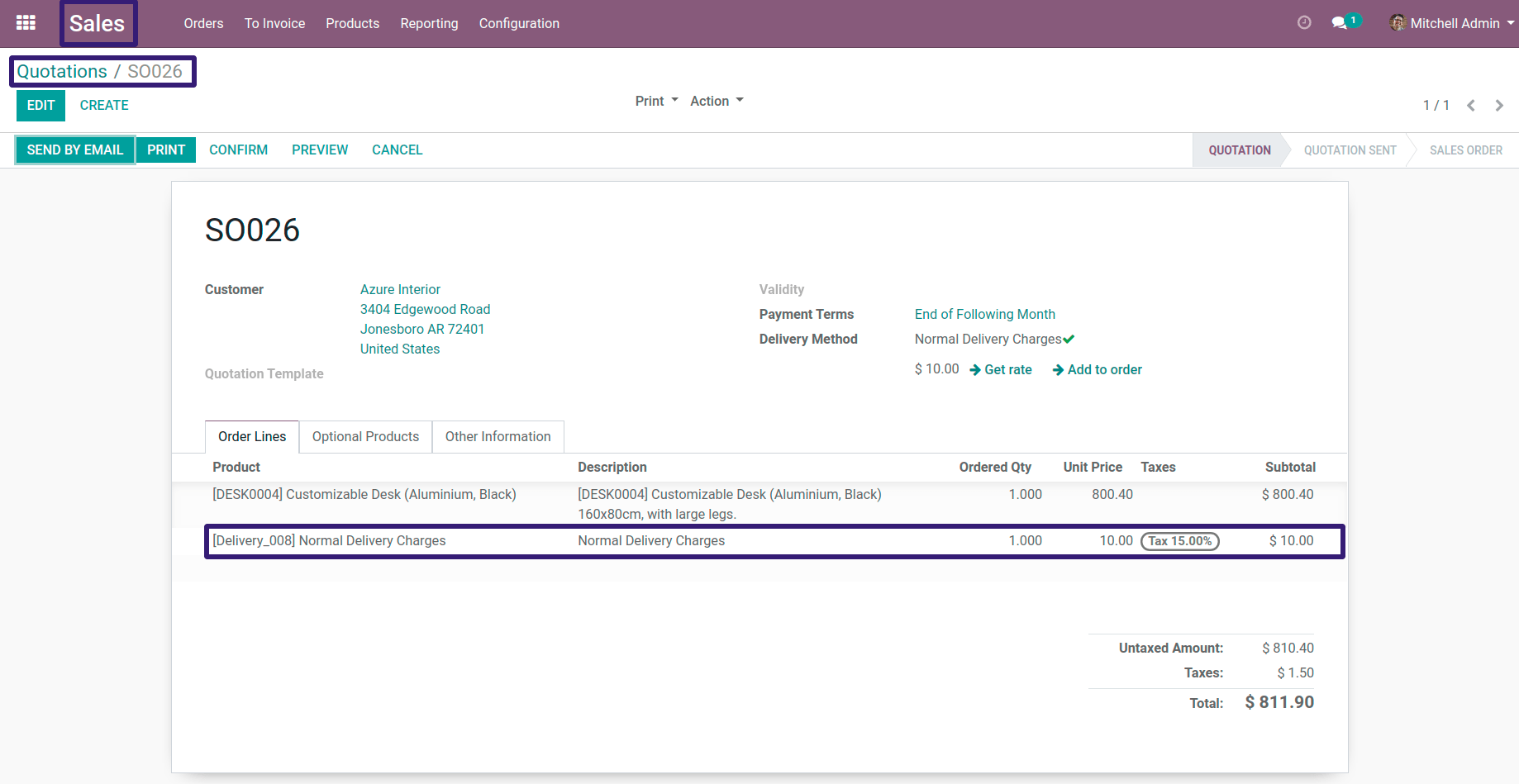The image size is (1519, 784).
Task: Expand the Print dropdown
Action: click(656, 101)
